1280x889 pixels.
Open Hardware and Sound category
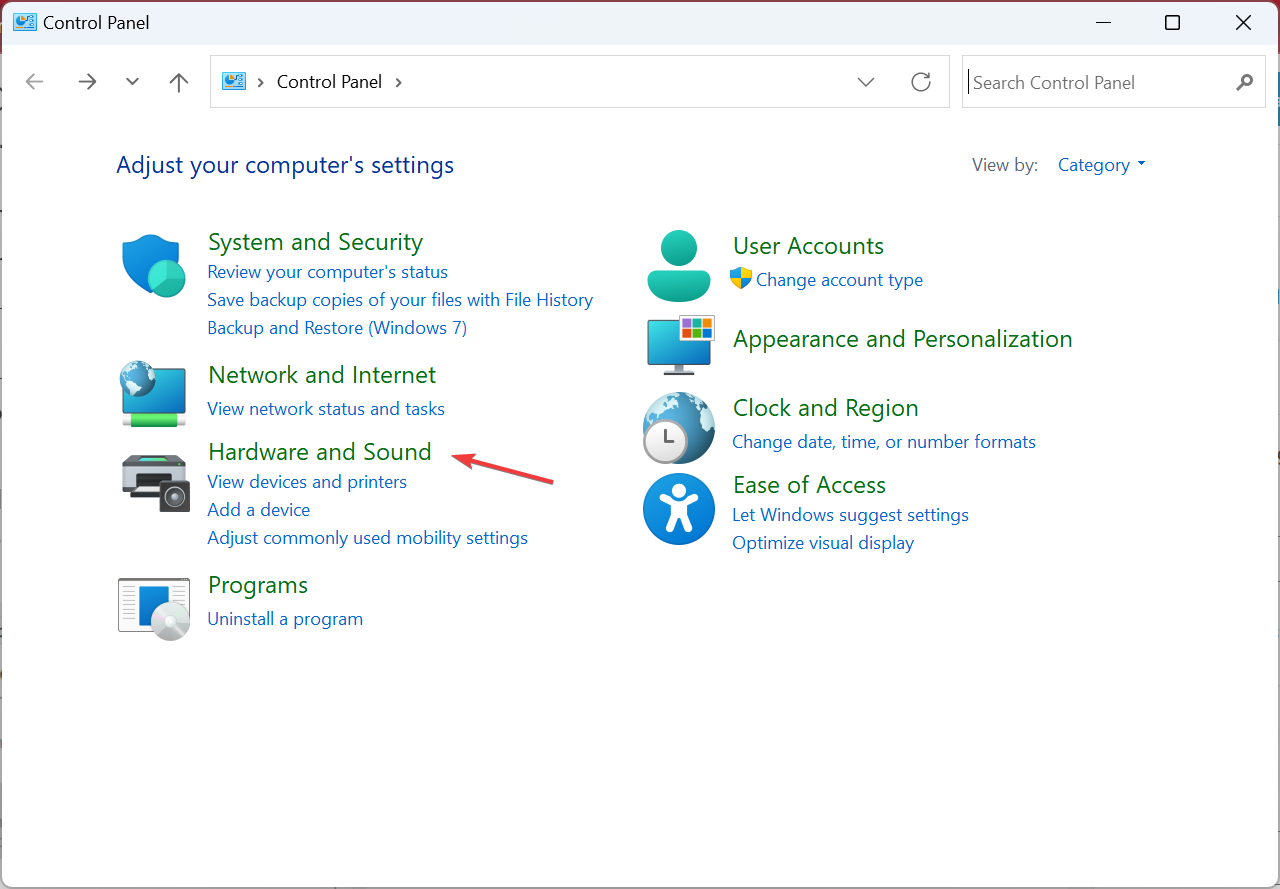coord(320,452)
